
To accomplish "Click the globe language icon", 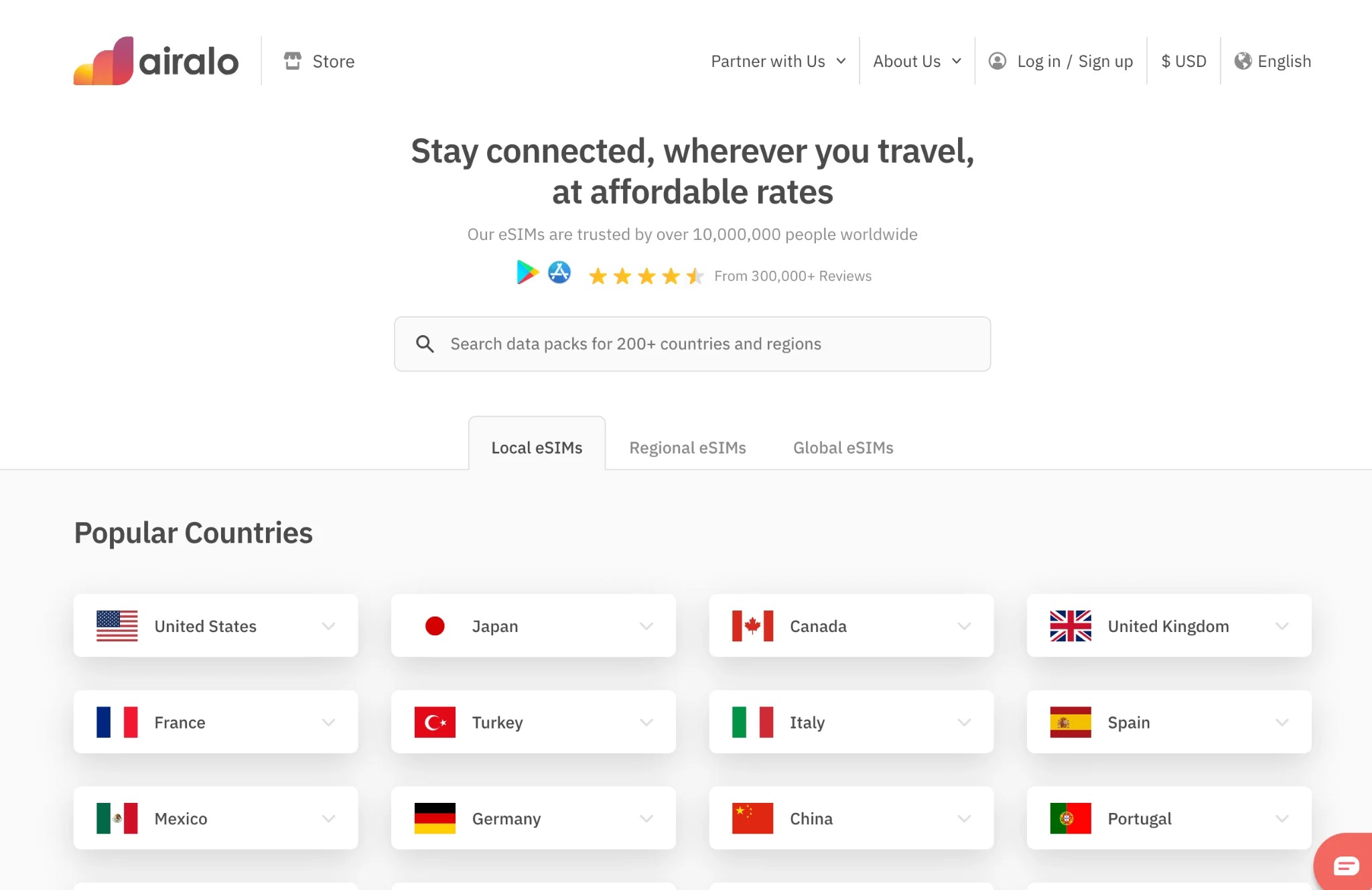I will 1243,61.
